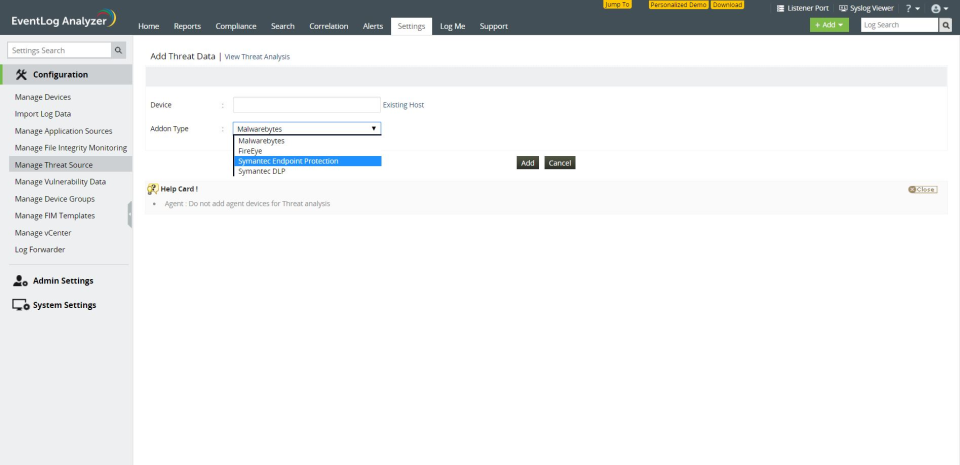The width and height of the screenshot is (960, 465).
Task: Select FireEye from the dropdown list
Action: tap(307, 151)
